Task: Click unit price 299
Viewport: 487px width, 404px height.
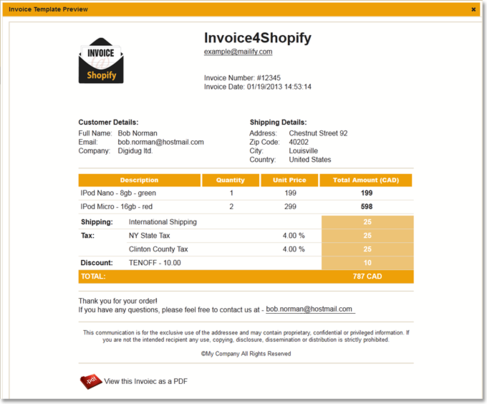Action: (x=290, y=206)
